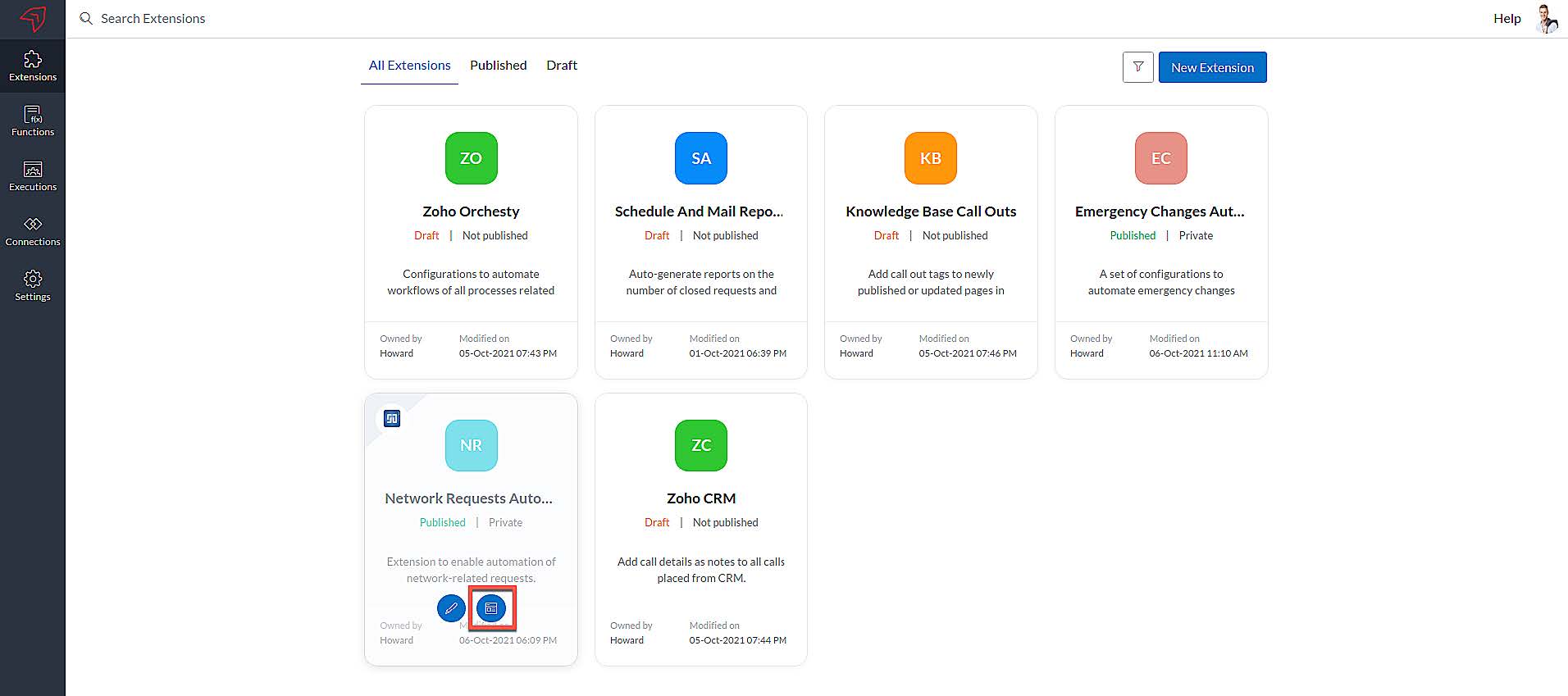Screen dimensions: 1568x696
Task: Open the Schedule And Mail Repo... title
Action: click(700, 212)
